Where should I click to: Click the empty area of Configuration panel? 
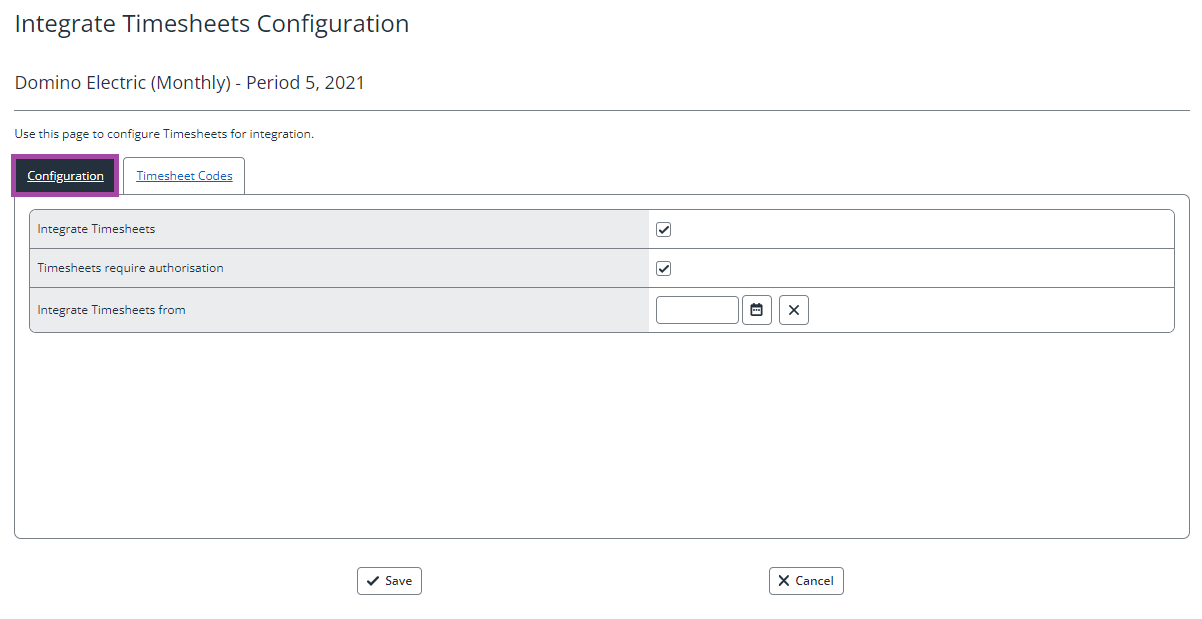tap(601, 435)
